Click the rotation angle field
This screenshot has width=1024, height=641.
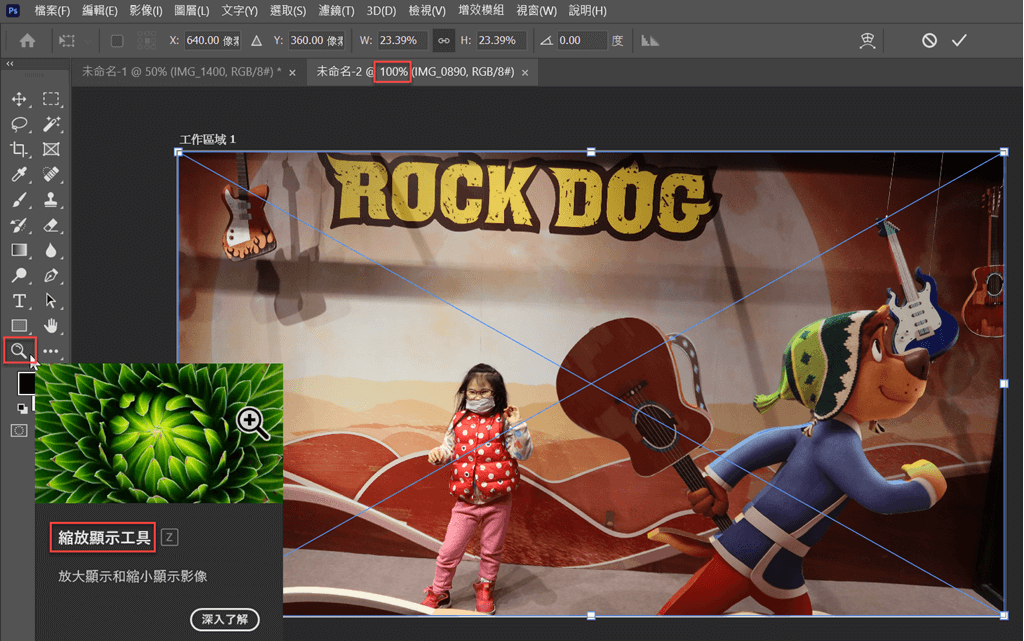(581, 40)
